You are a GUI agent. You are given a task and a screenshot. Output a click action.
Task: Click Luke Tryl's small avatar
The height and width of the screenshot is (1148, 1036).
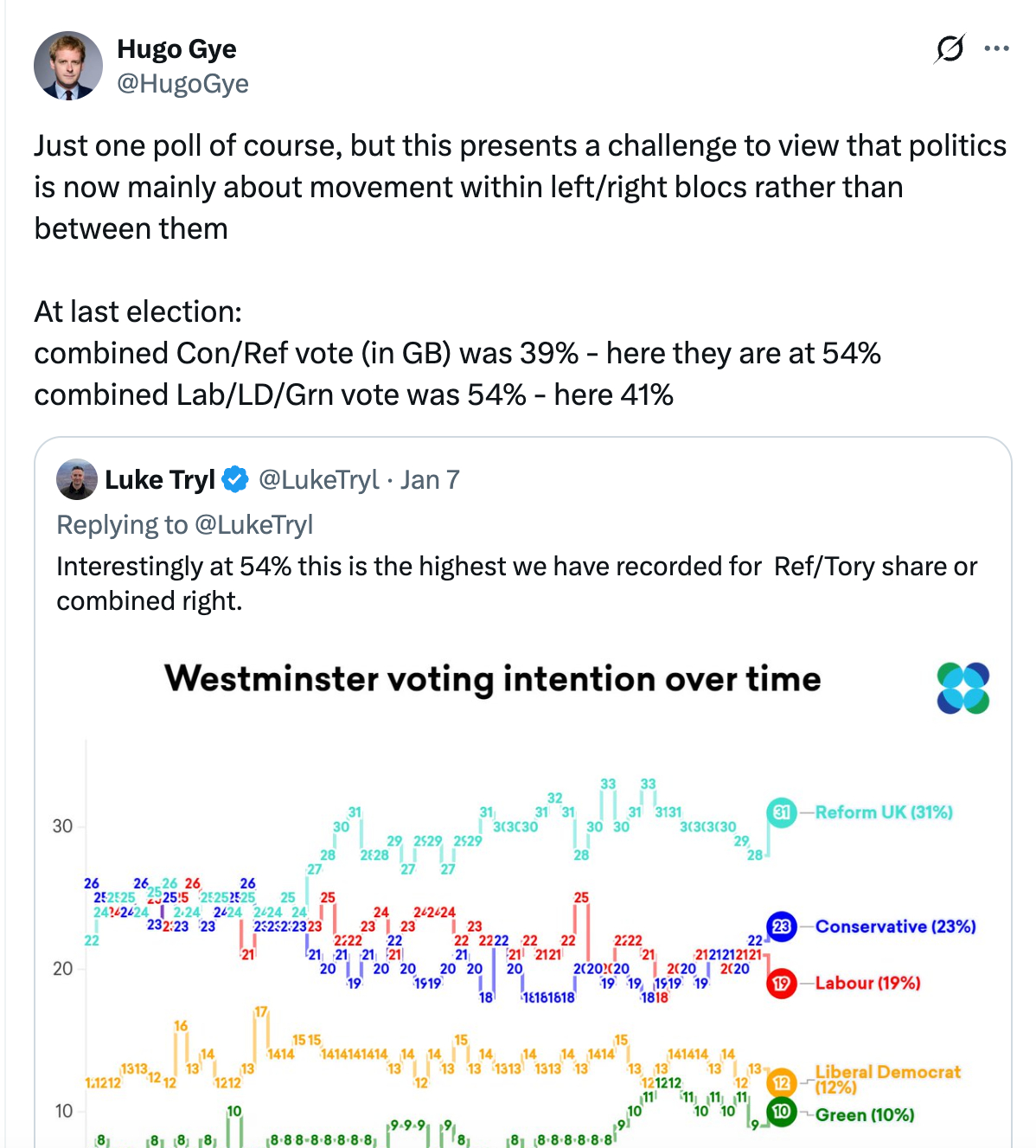[x=77, y=479]
